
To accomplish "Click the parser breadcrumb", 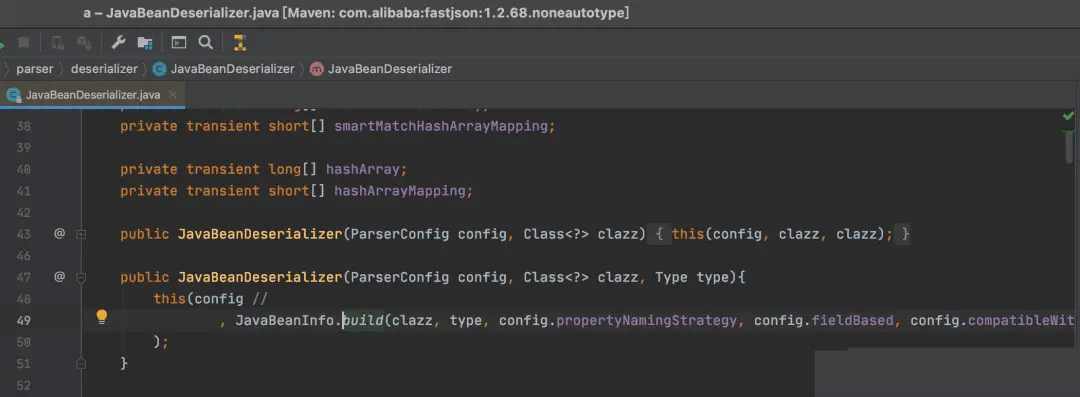I will point(34,69).
